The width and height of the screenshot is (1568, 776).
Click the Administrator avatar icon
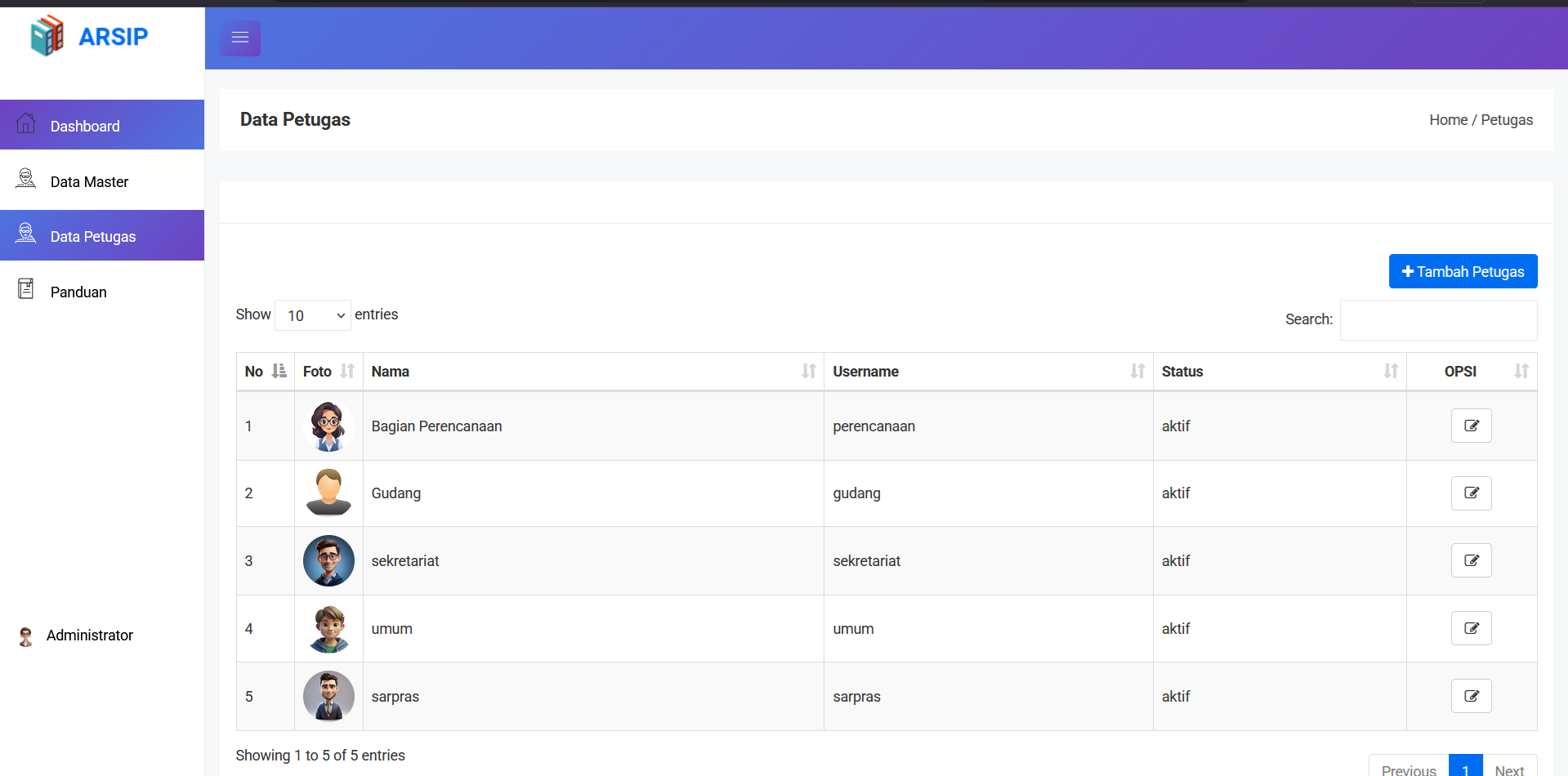26,636
